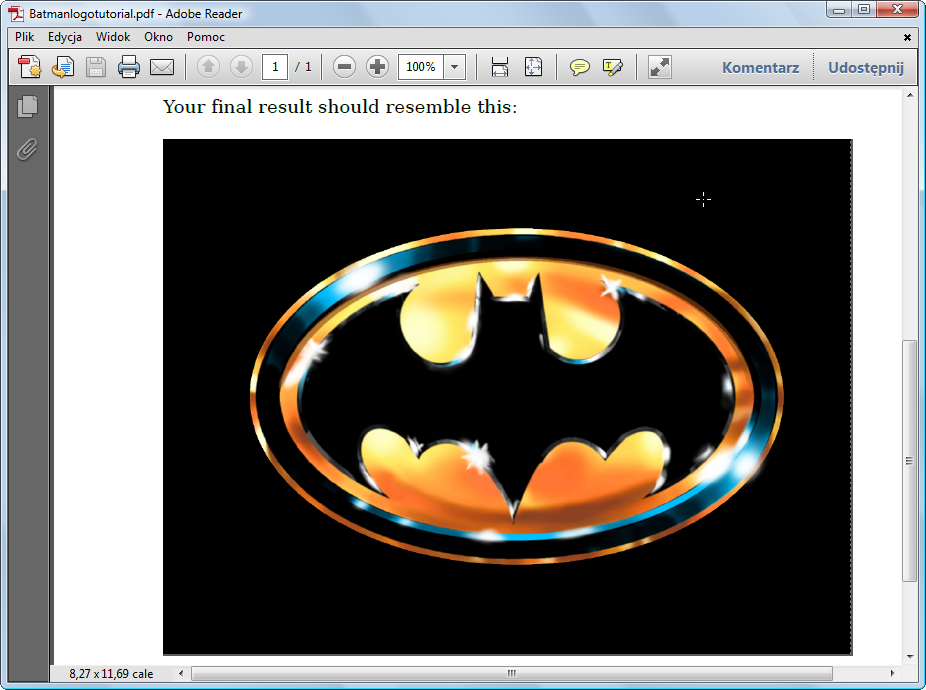926x690 pixels.
Task: Click the Batman logo image
Action: click(507, 397)
